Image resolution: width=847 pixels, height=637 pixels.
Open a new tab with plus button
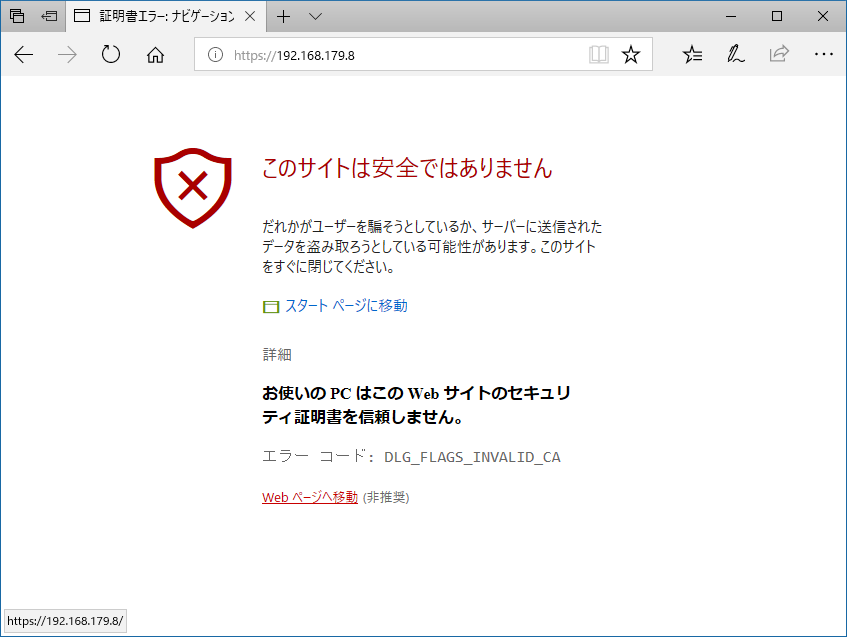(x=283, y=17)
